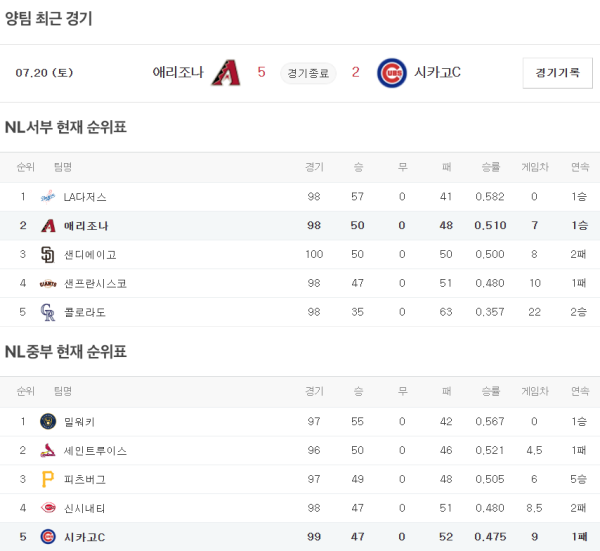Click the 샌디에이고 Padres logo
This screenshot has width=600, height=551.
(47, 254)
